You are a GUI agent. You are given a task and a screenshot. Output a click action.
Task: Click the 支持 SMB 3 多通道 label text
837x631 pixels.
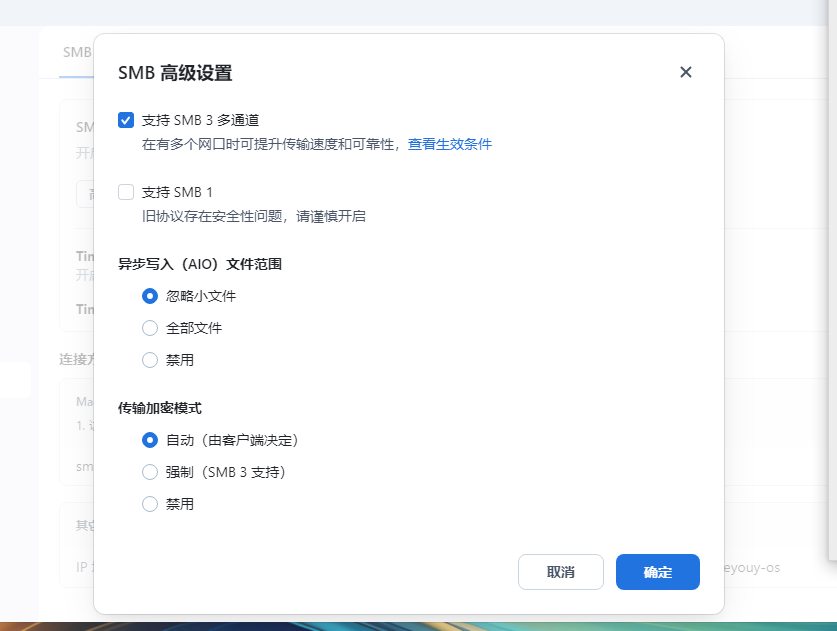200,120
